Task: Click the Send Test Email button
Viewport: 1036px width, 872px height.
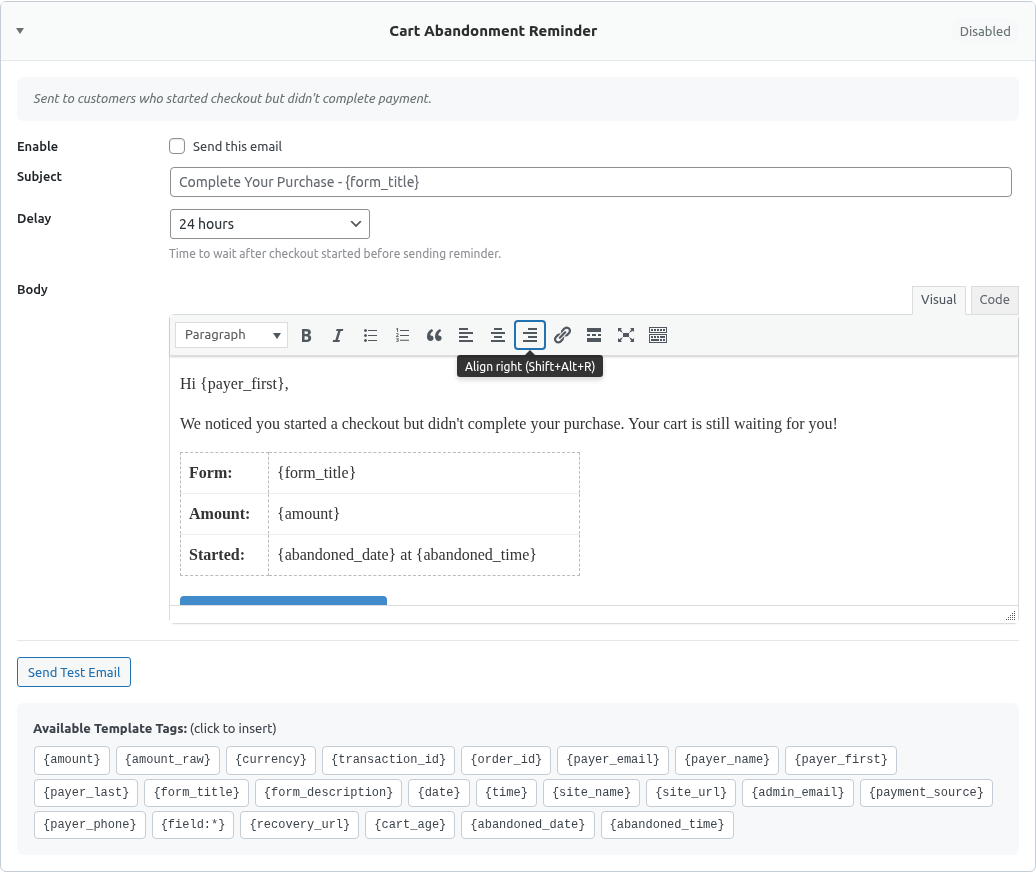Action: [x=73, y=671]
